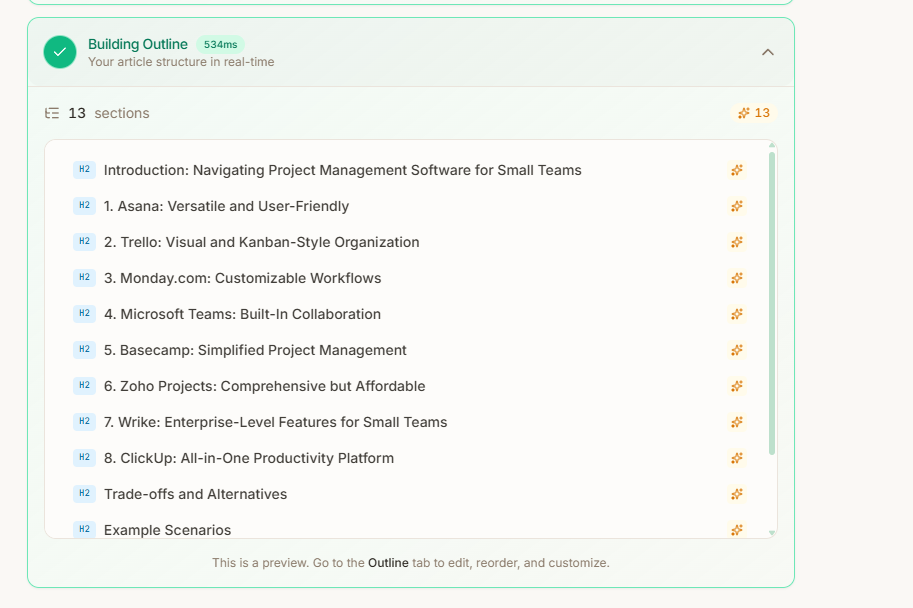
Task: Select the Example Scenarios section heading
Action: click(x=167, y=530)
